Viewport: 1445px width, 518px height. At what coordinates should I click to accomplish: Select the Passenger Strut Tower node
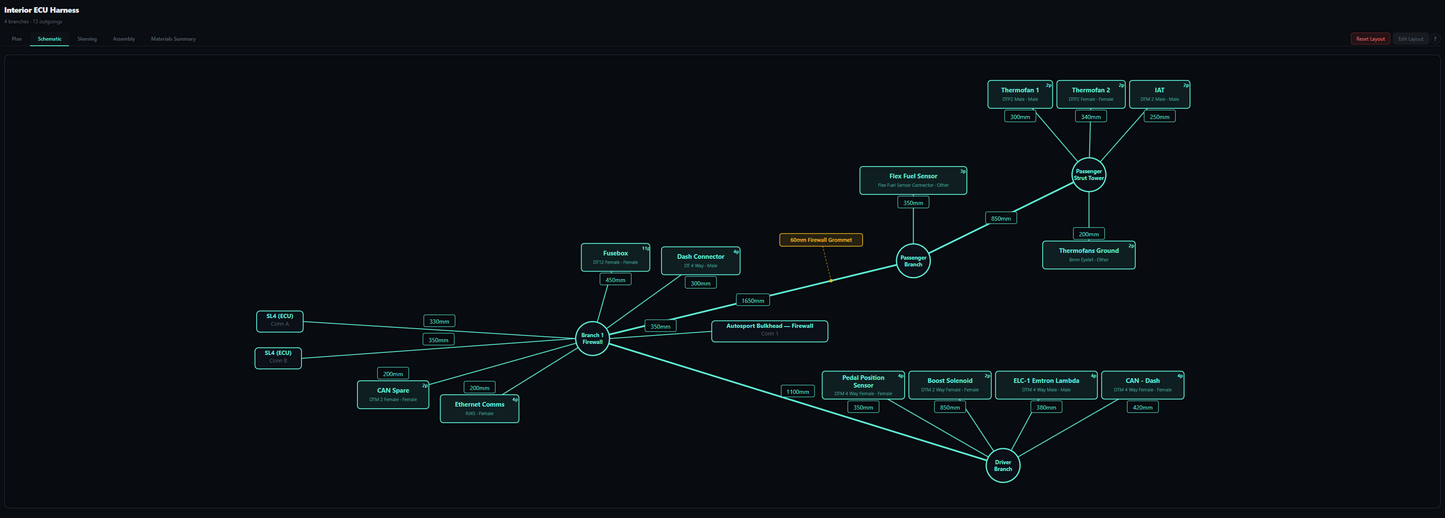1089,174
